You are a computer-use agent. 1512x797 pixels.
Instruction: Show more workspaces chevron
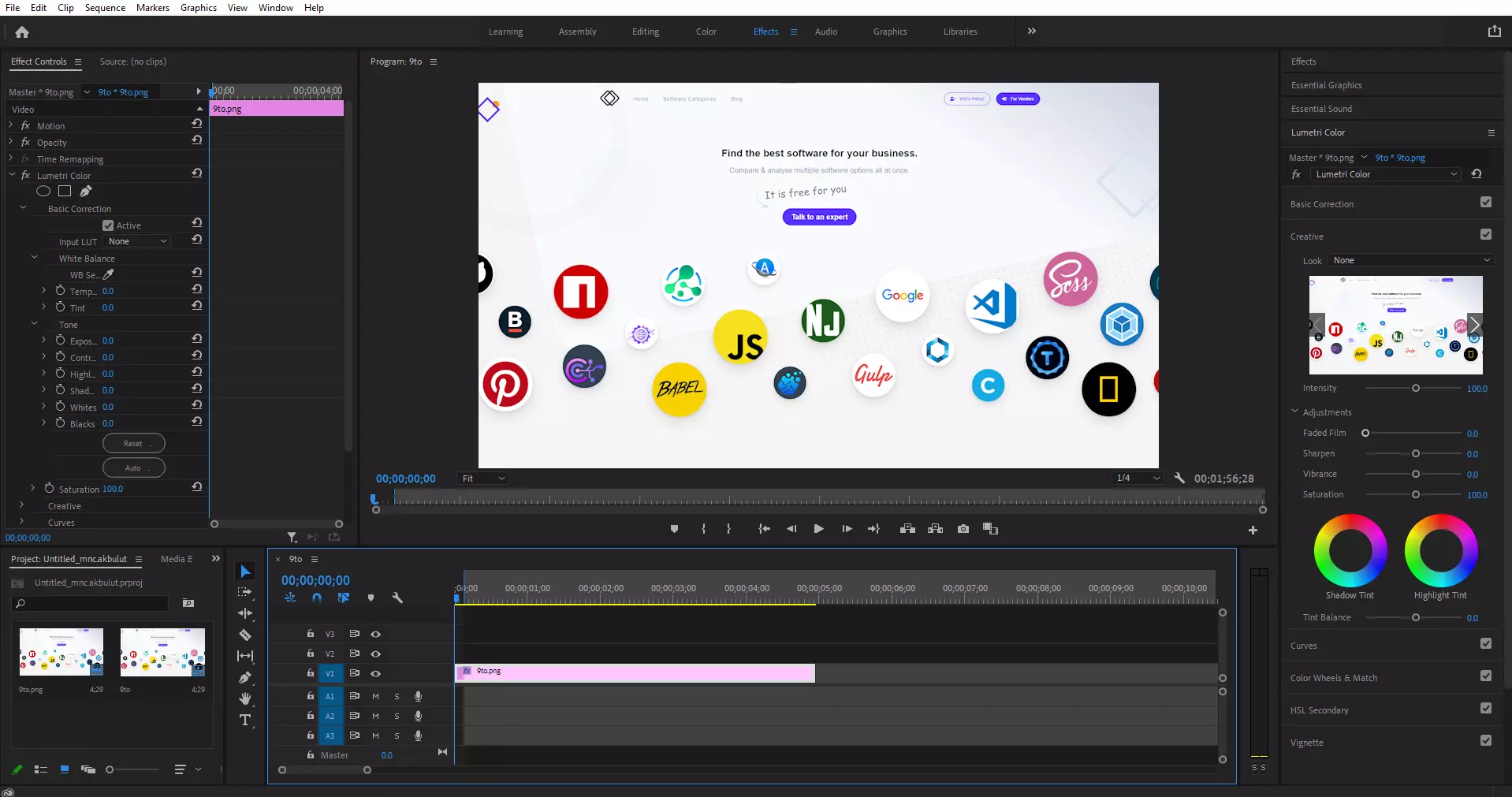[1032, 31]
